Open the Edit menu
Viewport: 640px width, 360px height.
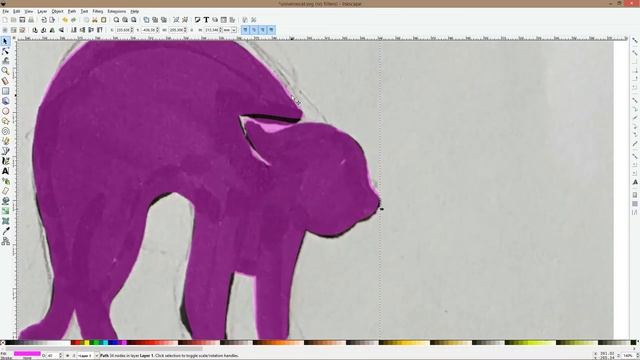click(x=16, y=11)
